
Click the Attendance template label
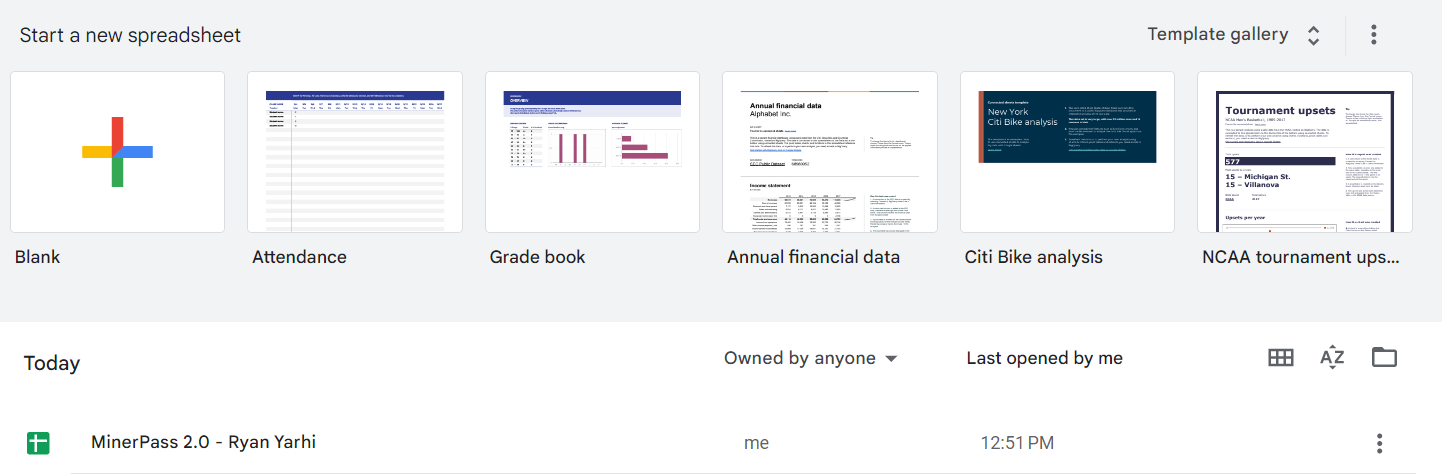click(299, 257)
